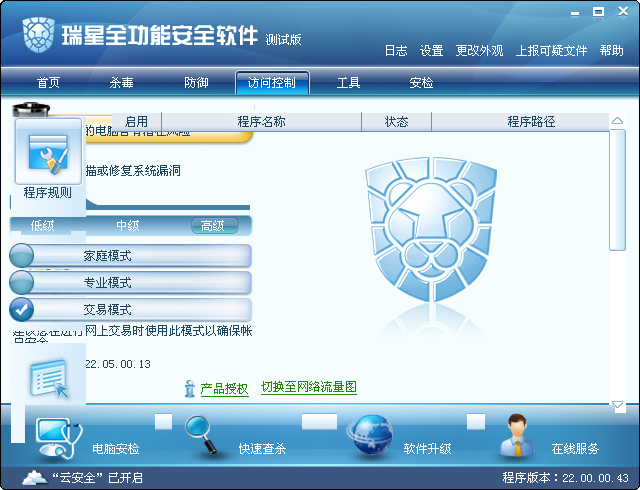The image size is (640, 490).
Task: Click the 22.05.00.13 version text
Action: 118,364
